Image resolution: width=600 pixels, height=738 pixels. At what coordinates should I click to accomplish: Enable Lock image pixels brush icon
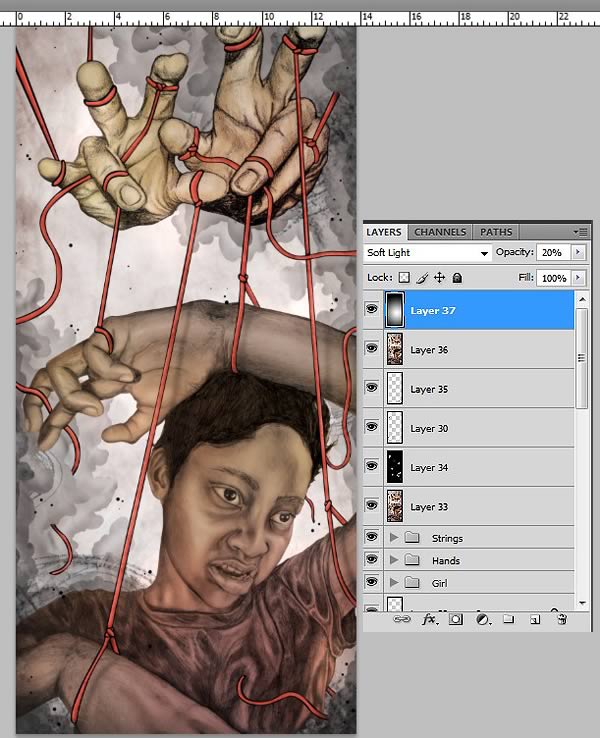pyautogui.click(x=422, y=278)
